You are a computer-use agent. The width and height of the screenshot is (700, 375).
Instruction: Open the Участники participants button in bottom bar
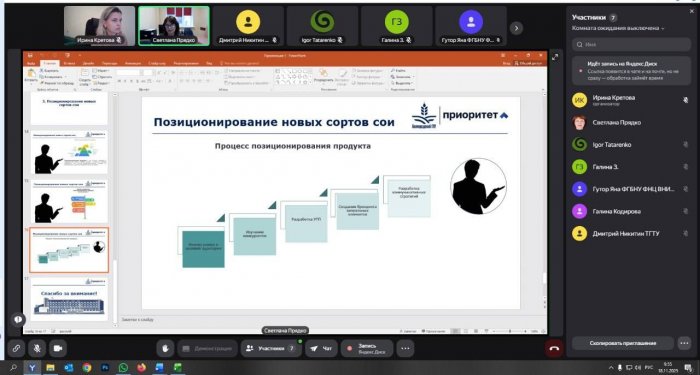tap(271, 349)
